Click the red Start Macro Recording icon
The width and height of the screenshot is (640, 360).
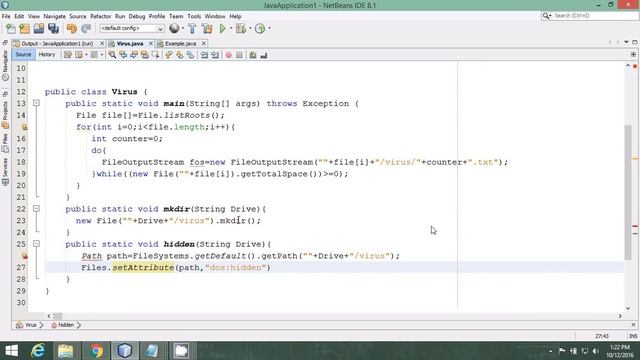tap(229, 55)
